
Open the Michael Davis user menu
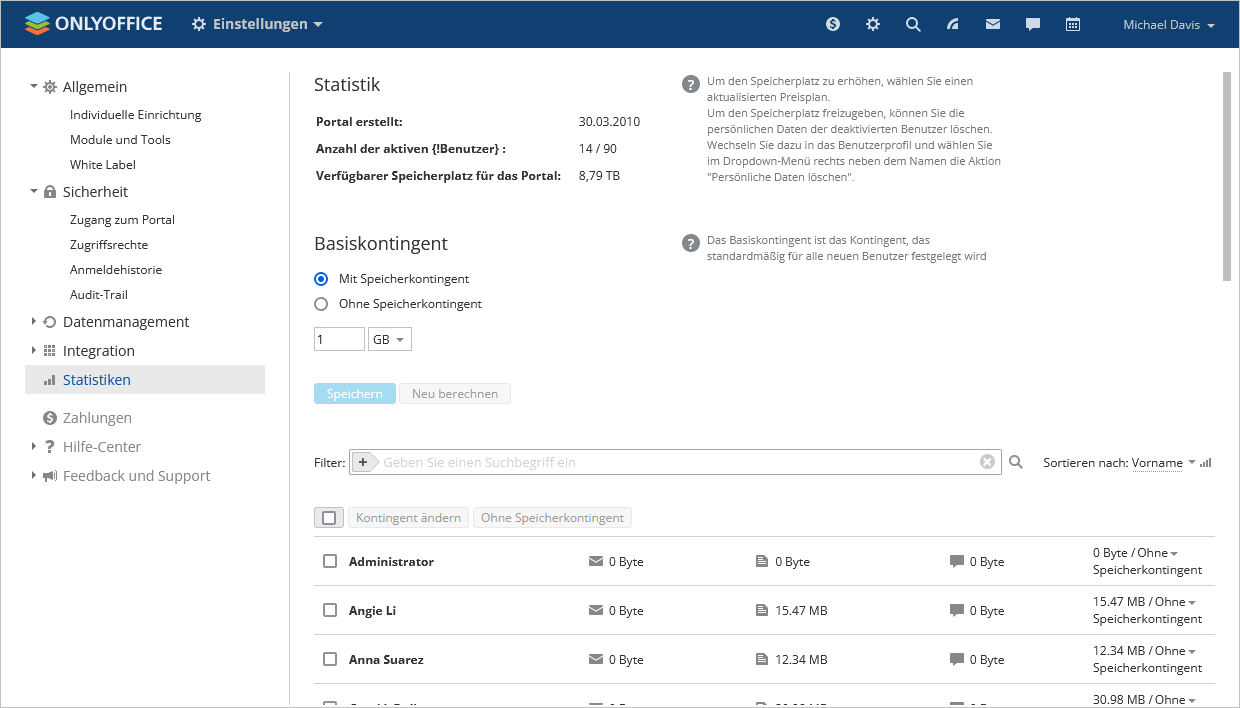coord(1169,25)
